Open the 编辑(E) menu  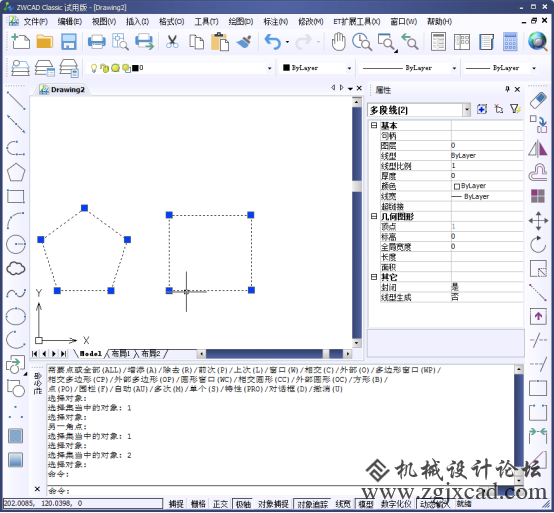point(70,22)
